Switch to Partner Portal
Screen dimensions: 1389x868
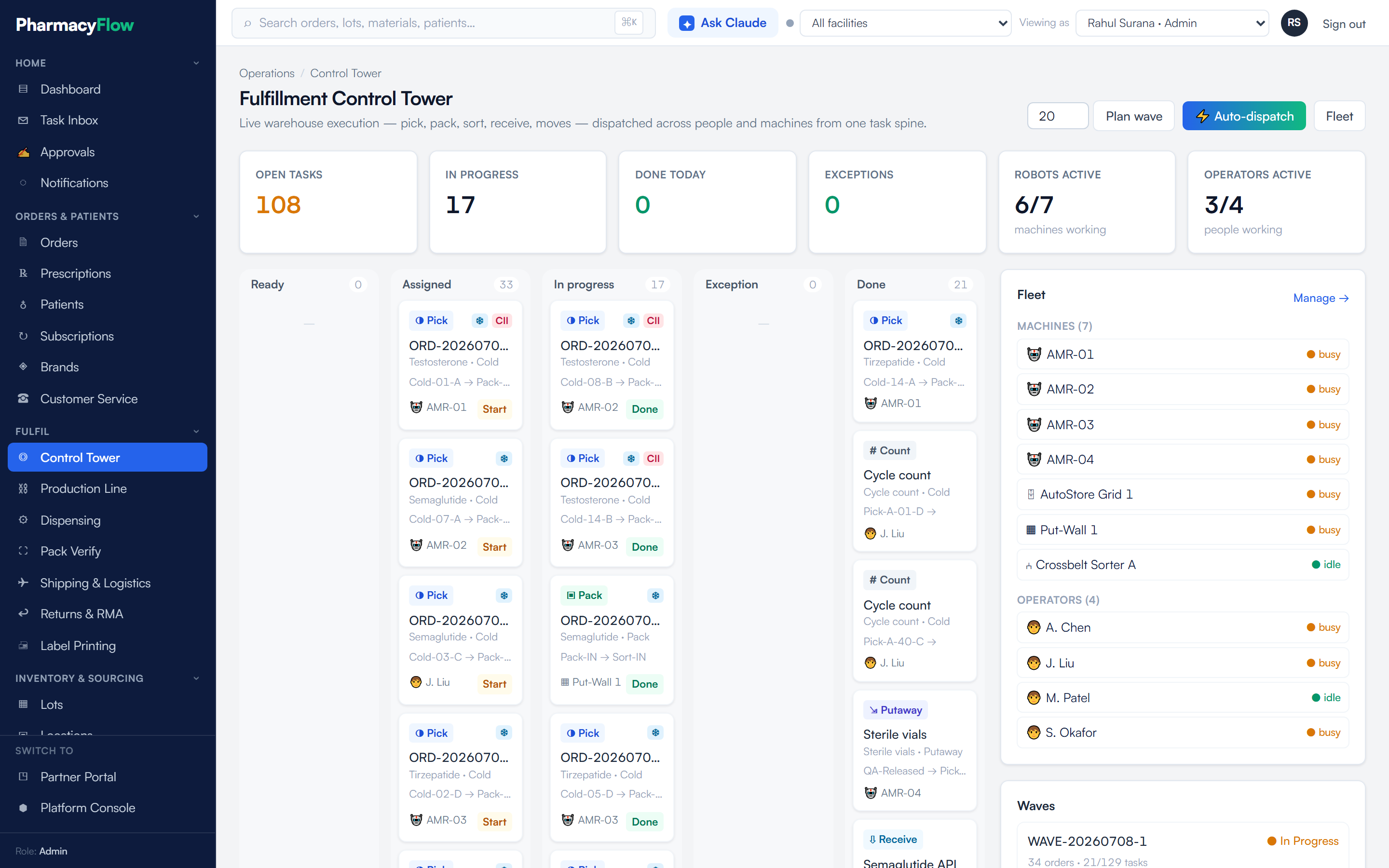coord(108,777)
